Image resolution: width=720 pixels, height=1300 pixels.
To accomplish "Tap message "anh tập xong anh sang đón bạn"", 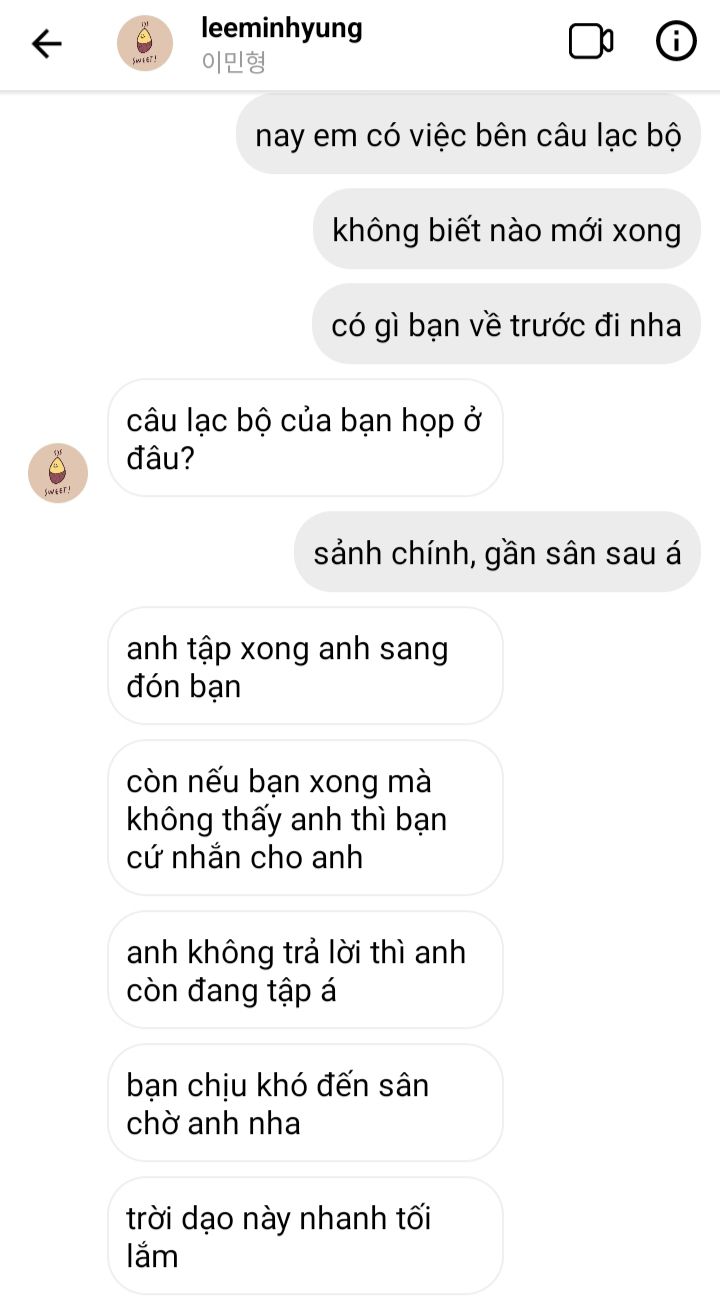I will (305, 667).
